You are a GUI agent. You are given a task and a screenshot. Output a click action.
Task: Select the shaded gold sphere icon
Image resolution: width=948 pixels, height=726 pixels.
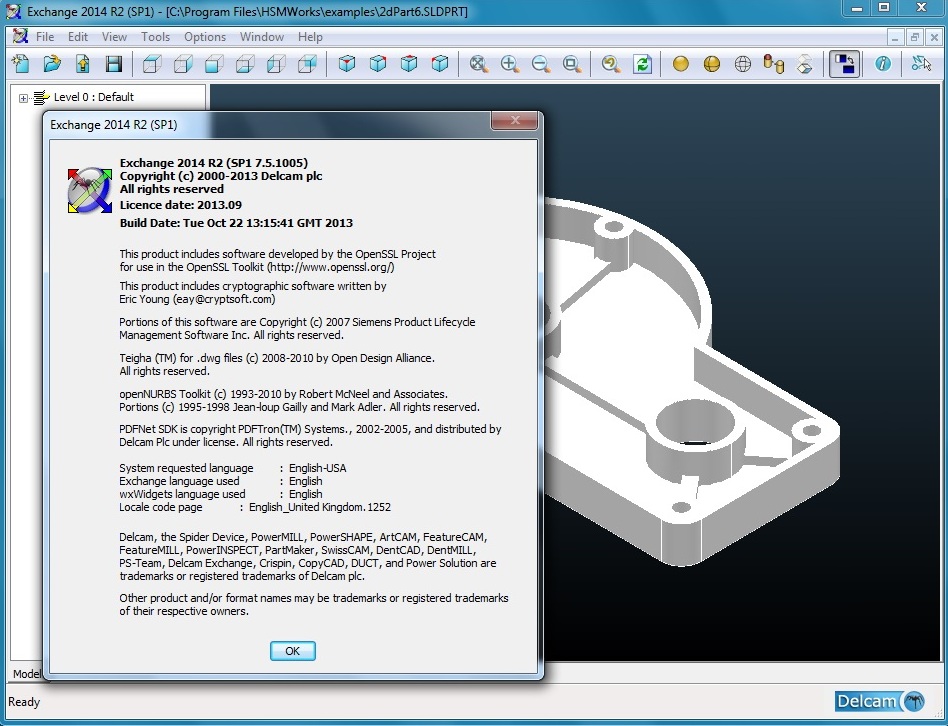pyautogui.click(x=681, y=64)
